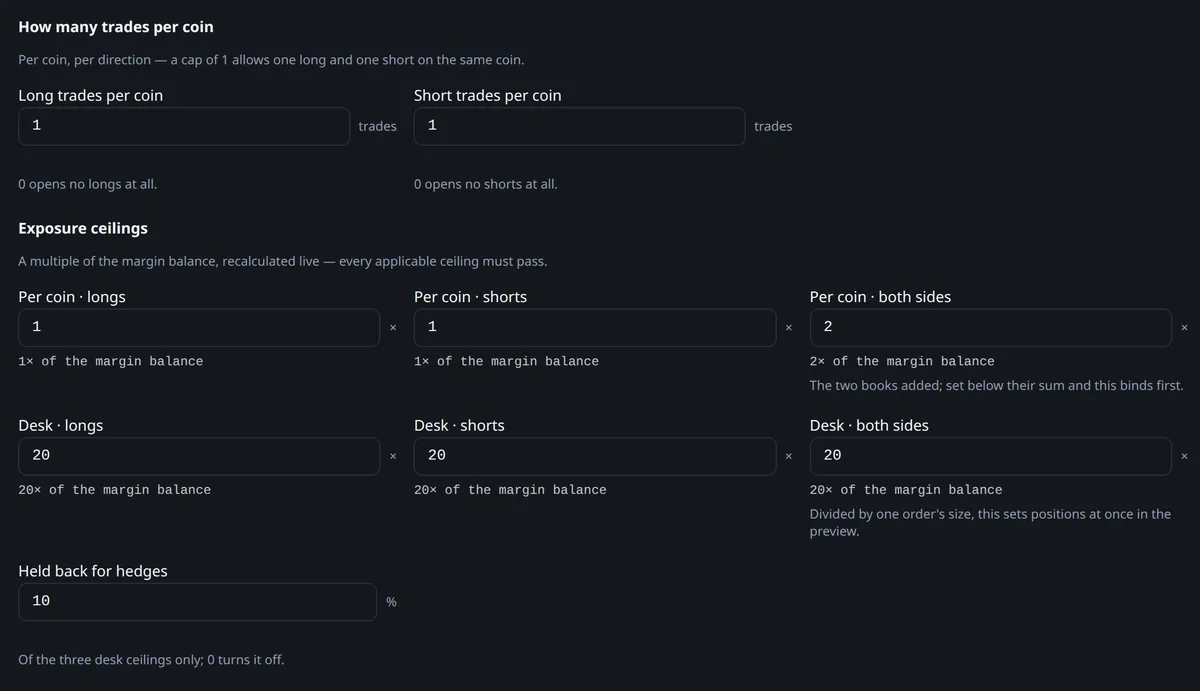Viewport: 1200px width, 691px height.
Task: Click the 'Per coin · both sides' label
Action: click(880, 297)
